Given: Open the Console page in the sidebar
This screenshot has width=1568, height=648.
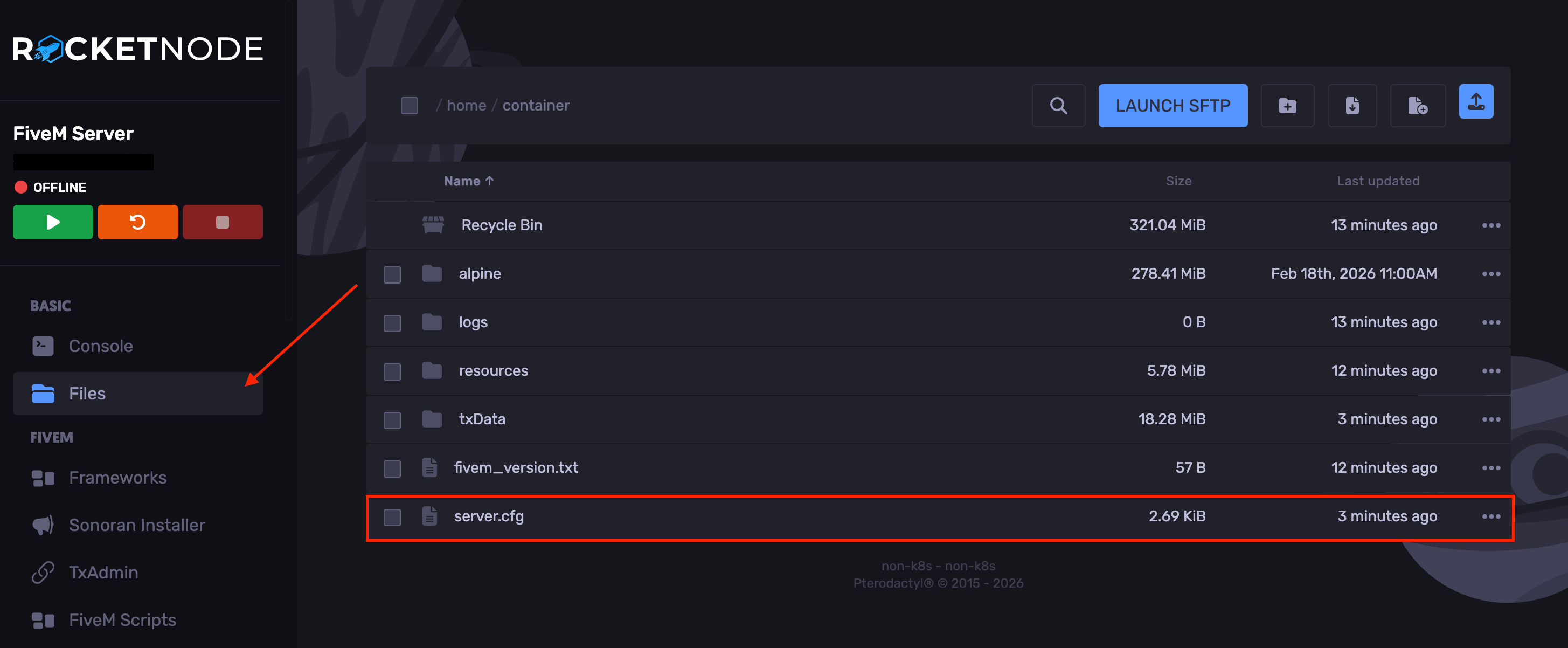Looking at the screenshot, I should (100, 346).
